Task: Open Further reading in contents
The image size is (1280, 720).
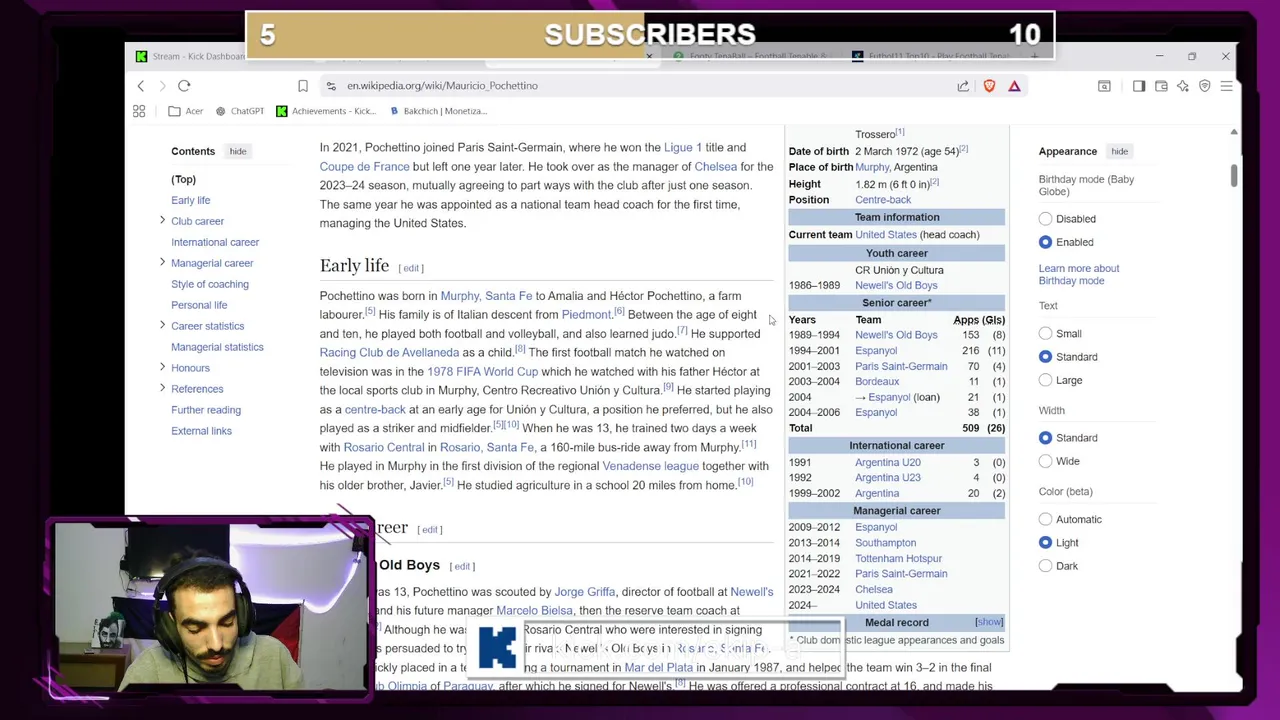Action: coord(206,410)
